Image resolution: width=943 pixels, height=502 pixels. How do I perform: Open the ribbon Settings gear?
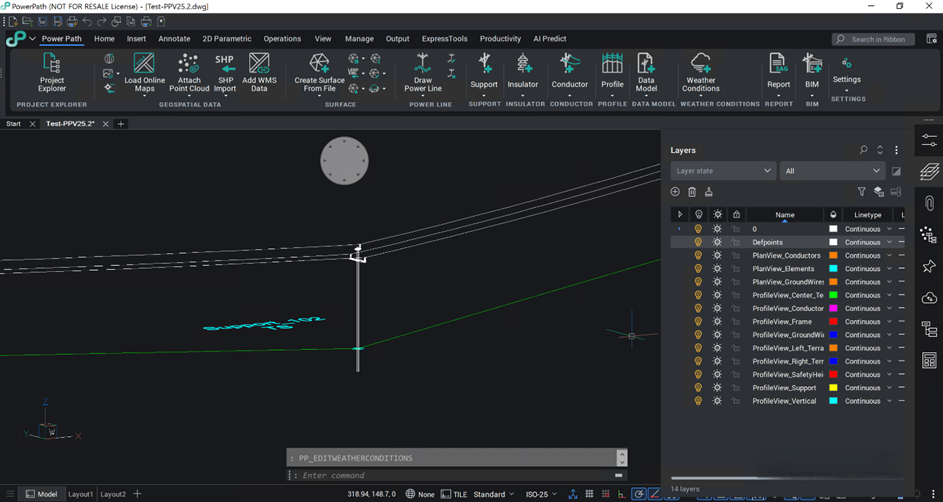[846, 63]
